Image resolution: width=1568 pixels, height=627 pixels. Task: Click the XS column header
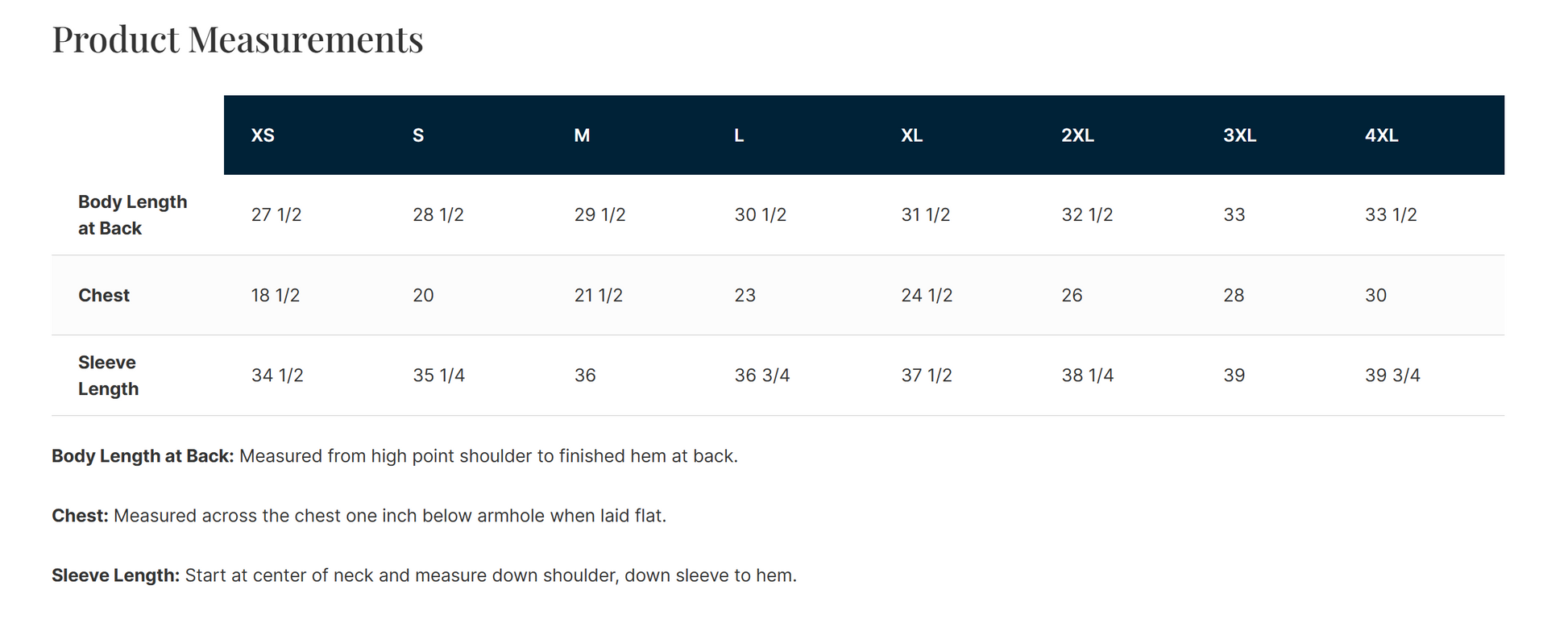coord(263,135)
